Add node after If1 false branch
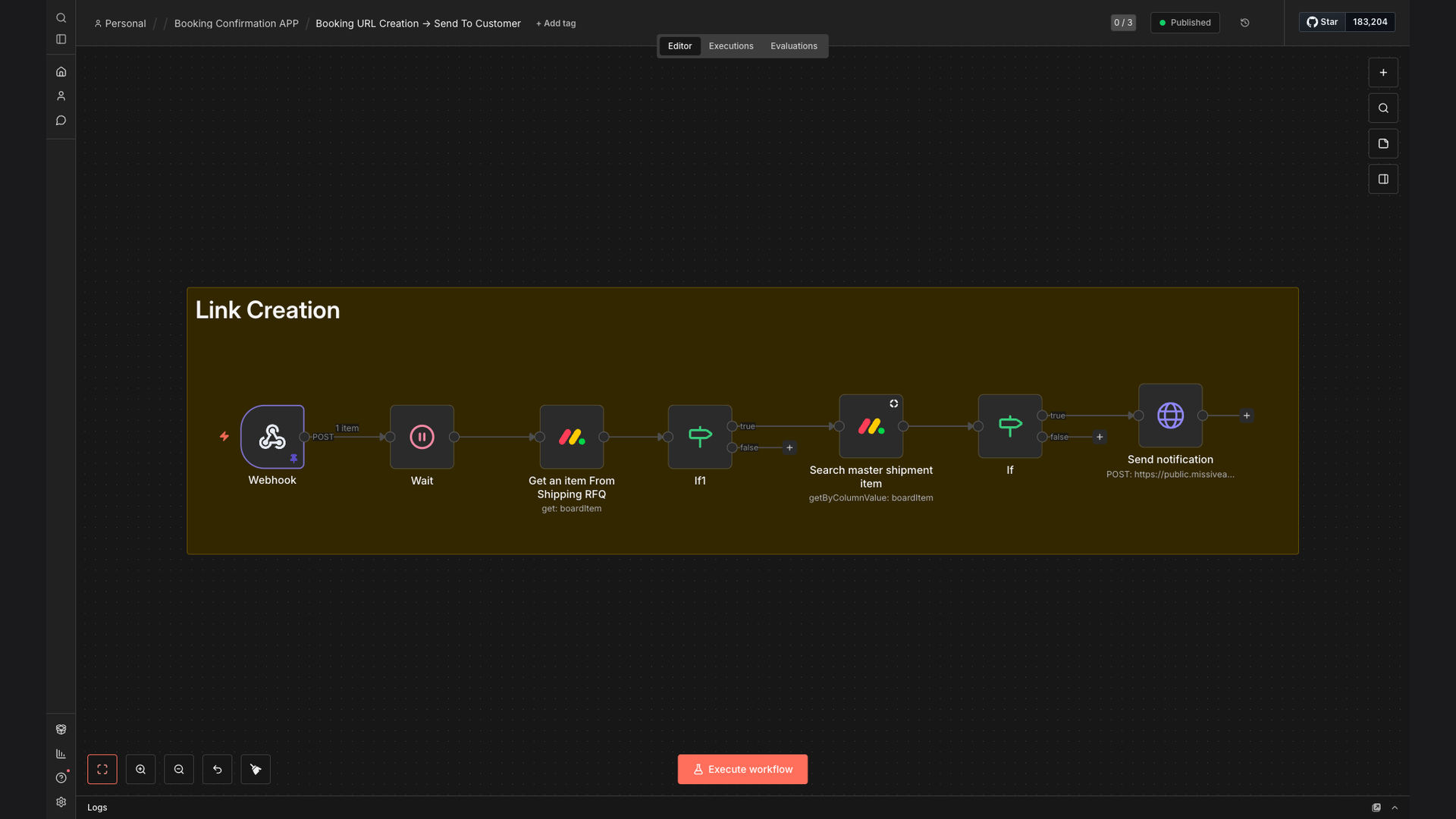 [789, 447]
